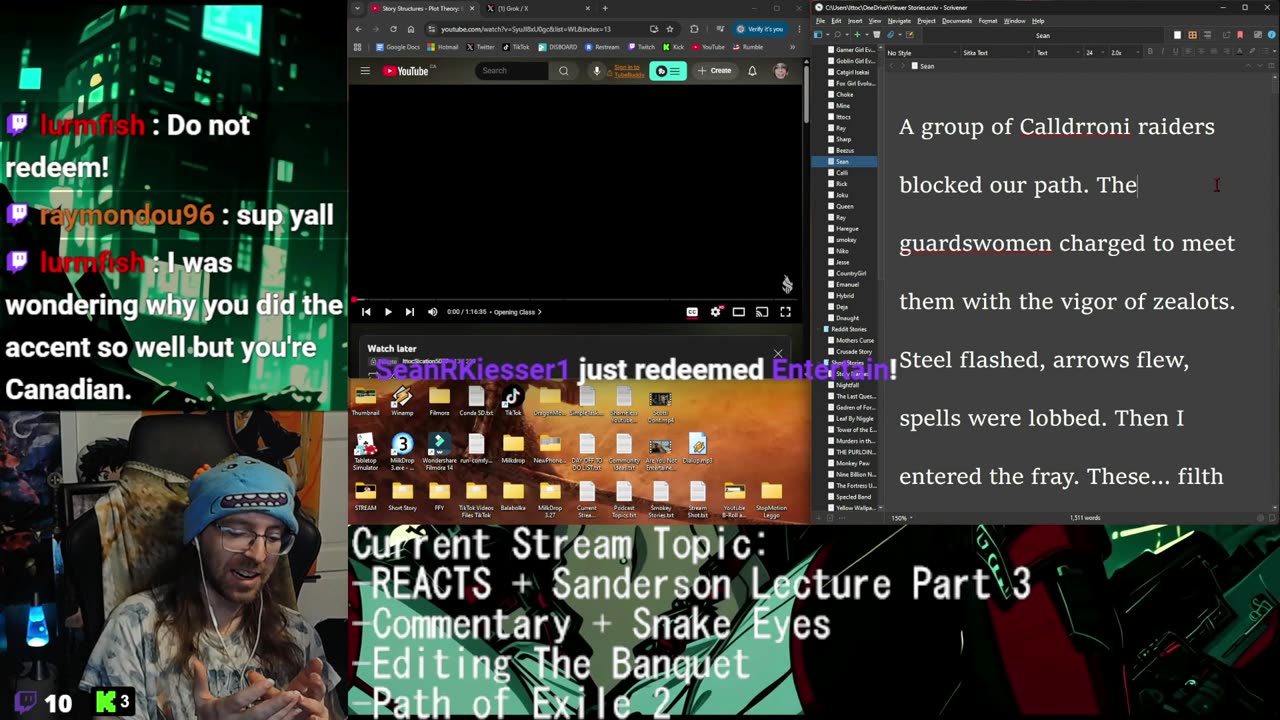Viewport: 1280px width, 720px height.
Task: Open browser tab search dropdown
Action: click(x=357, y=8)
